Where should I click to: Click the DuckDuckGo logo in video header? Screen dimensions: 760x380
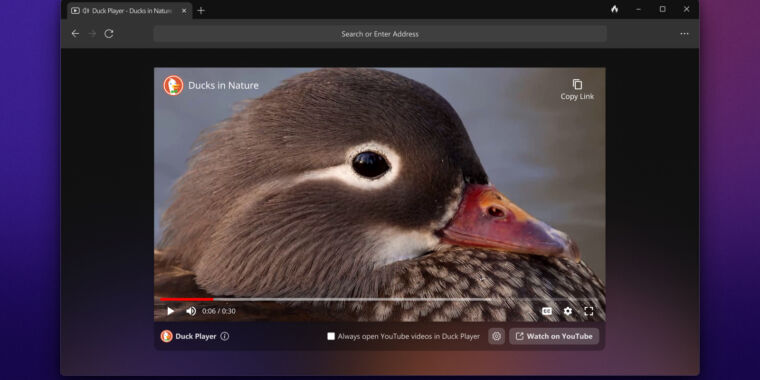coord(173,85)
